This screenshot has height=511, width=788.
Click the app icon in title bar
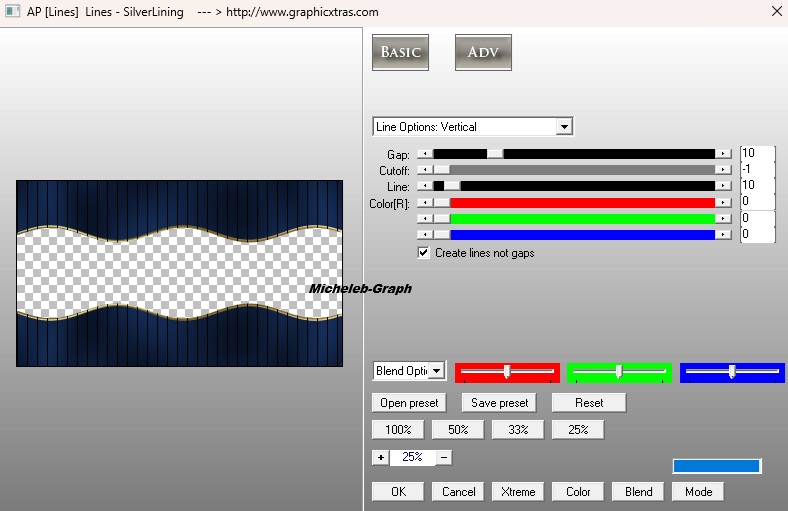pyautogui.click(x=12, y=12)
